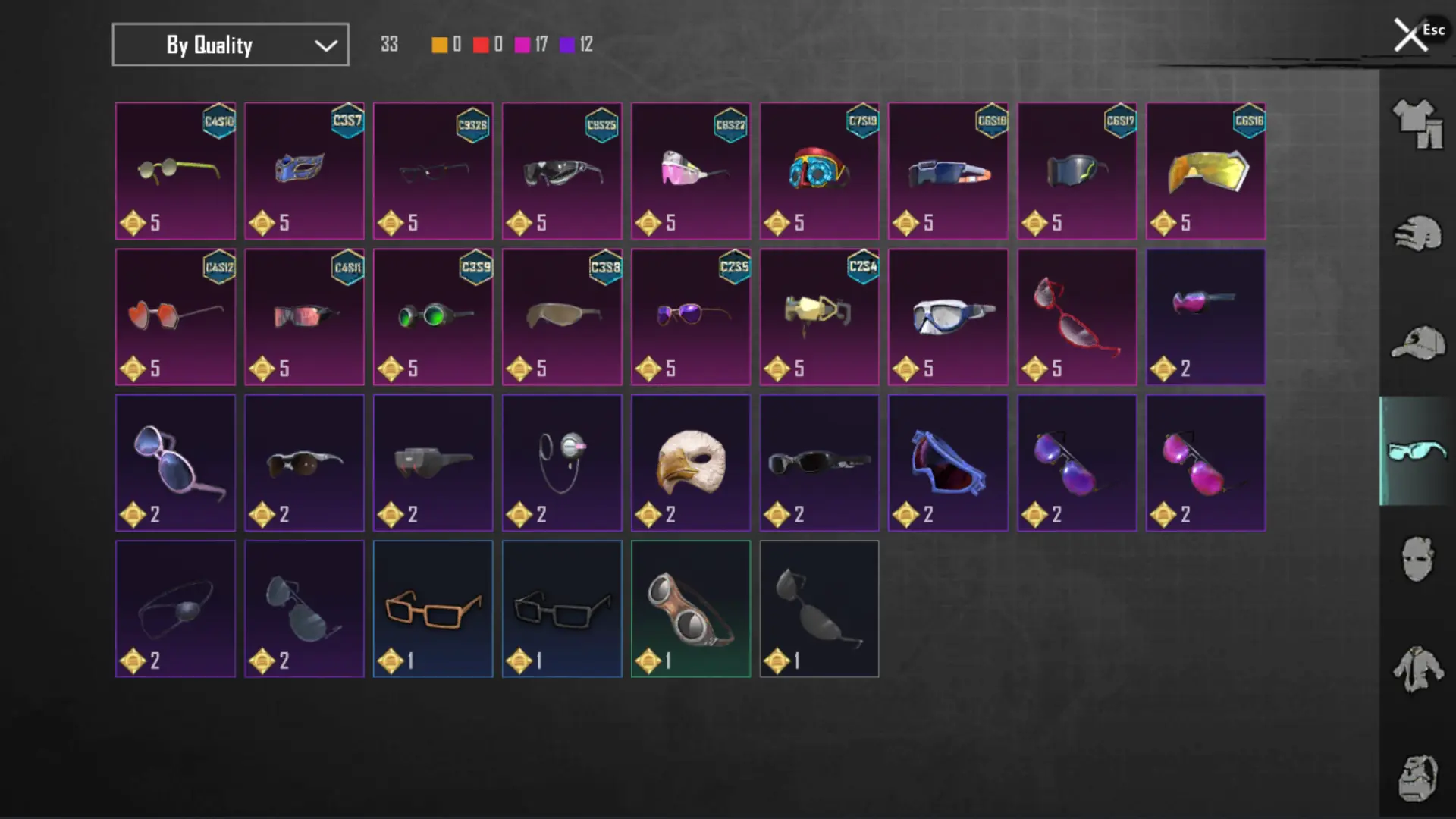This screenshot has width=1456, height=819.
Task: Open the cap headwear category icon
Action: tap(1417, 343)
